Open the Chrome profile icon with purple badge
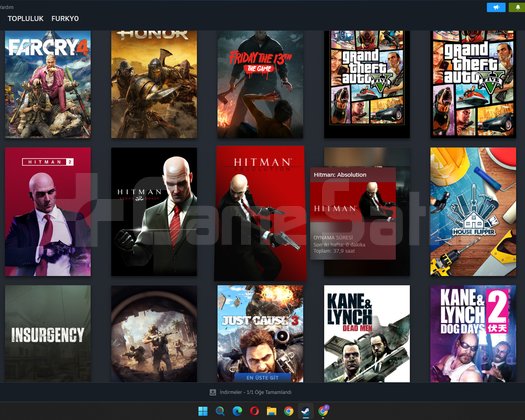 [323, 411]
